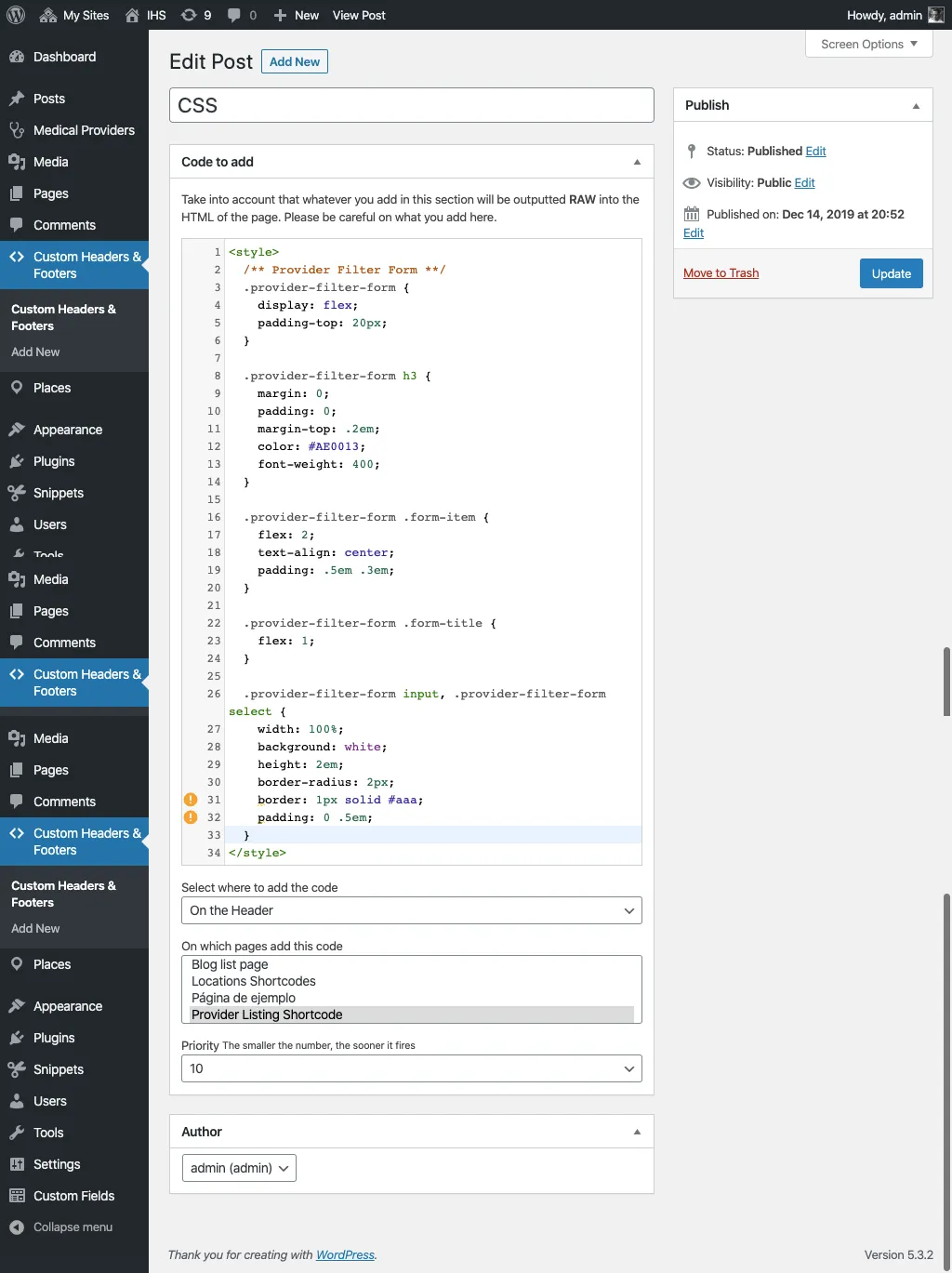
Task: Click the 'Provider Filter Form' comment line
Action: pyautogui.click(x=345, y=270)
